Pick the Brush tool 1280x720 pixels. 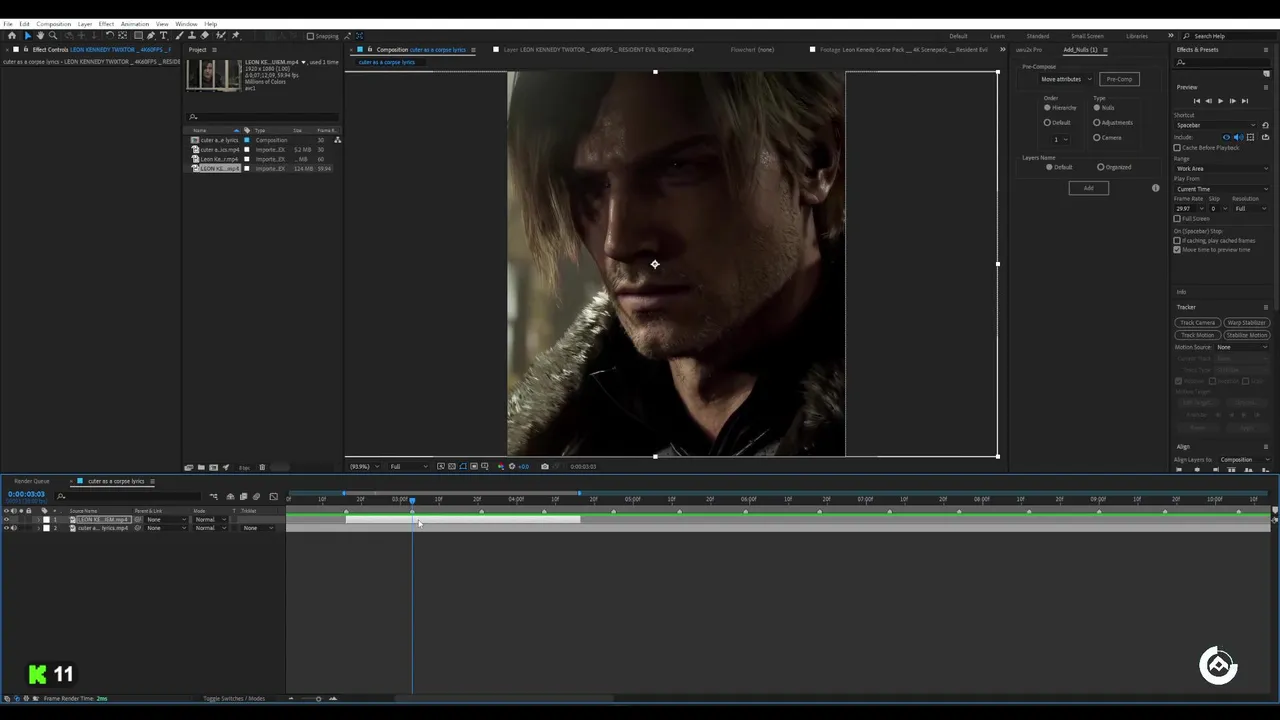pos(178,36)
